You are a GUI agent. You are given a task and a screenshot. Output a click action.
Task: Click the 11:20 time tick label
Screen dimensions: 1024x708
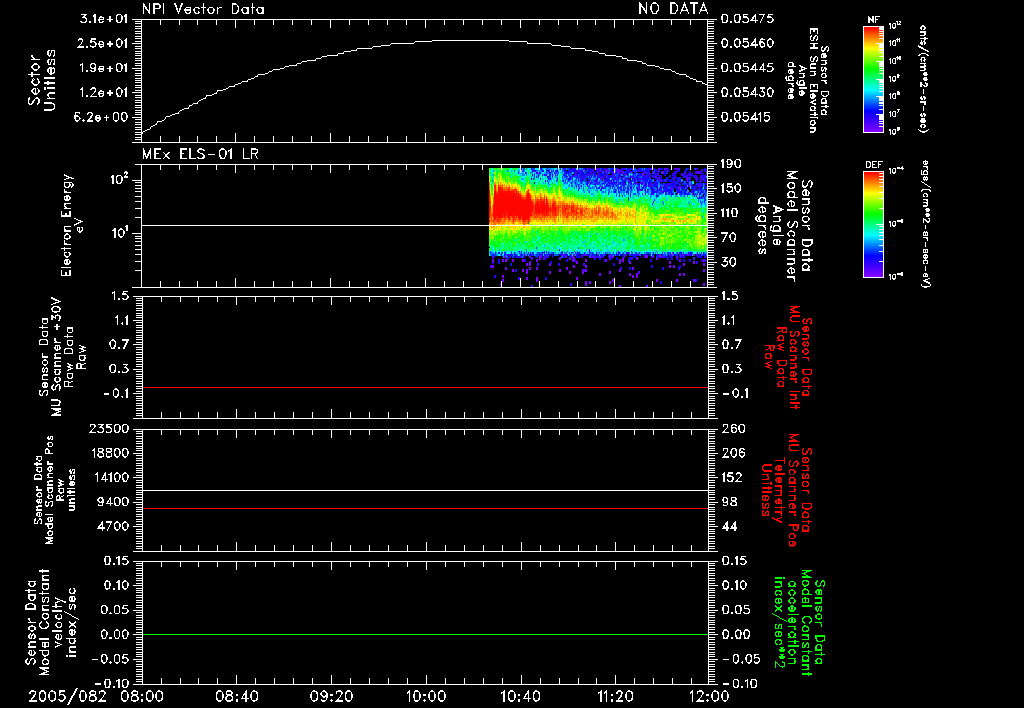(x=615, y=696)
